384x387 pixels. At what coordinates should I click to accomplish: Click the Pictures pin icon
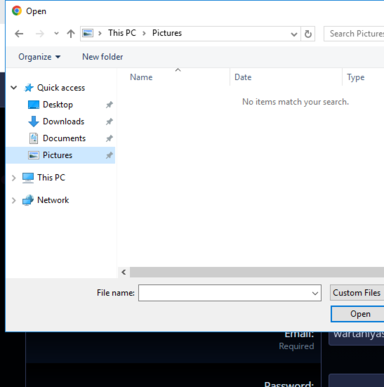[109, 155]
